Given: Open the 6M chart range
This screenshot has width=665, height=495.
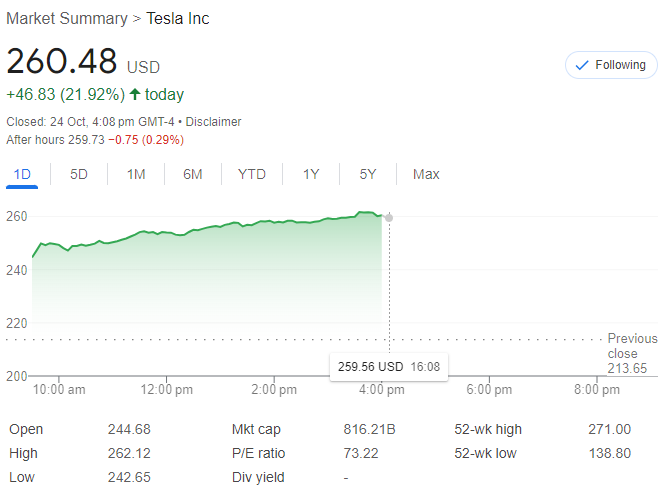Looking at the screenshot, I should click(193, 174).
